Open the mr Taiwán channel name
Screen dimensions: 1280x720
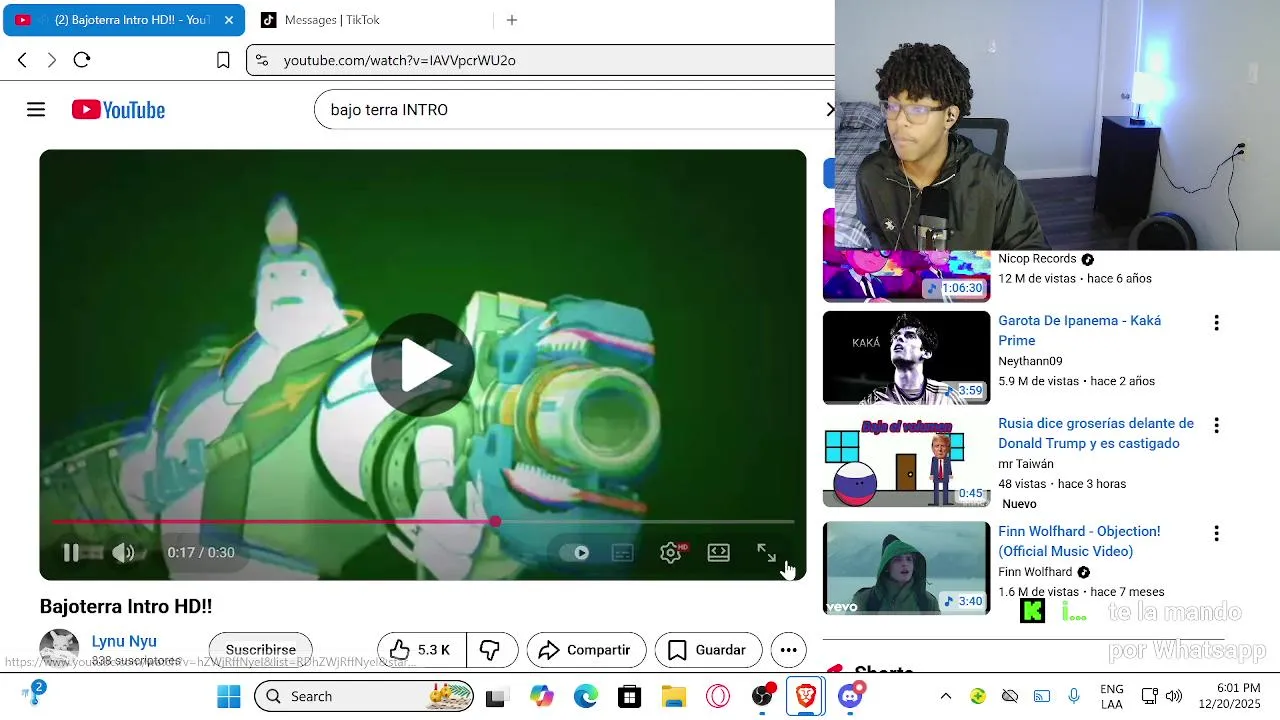[x=1025, y=464]
